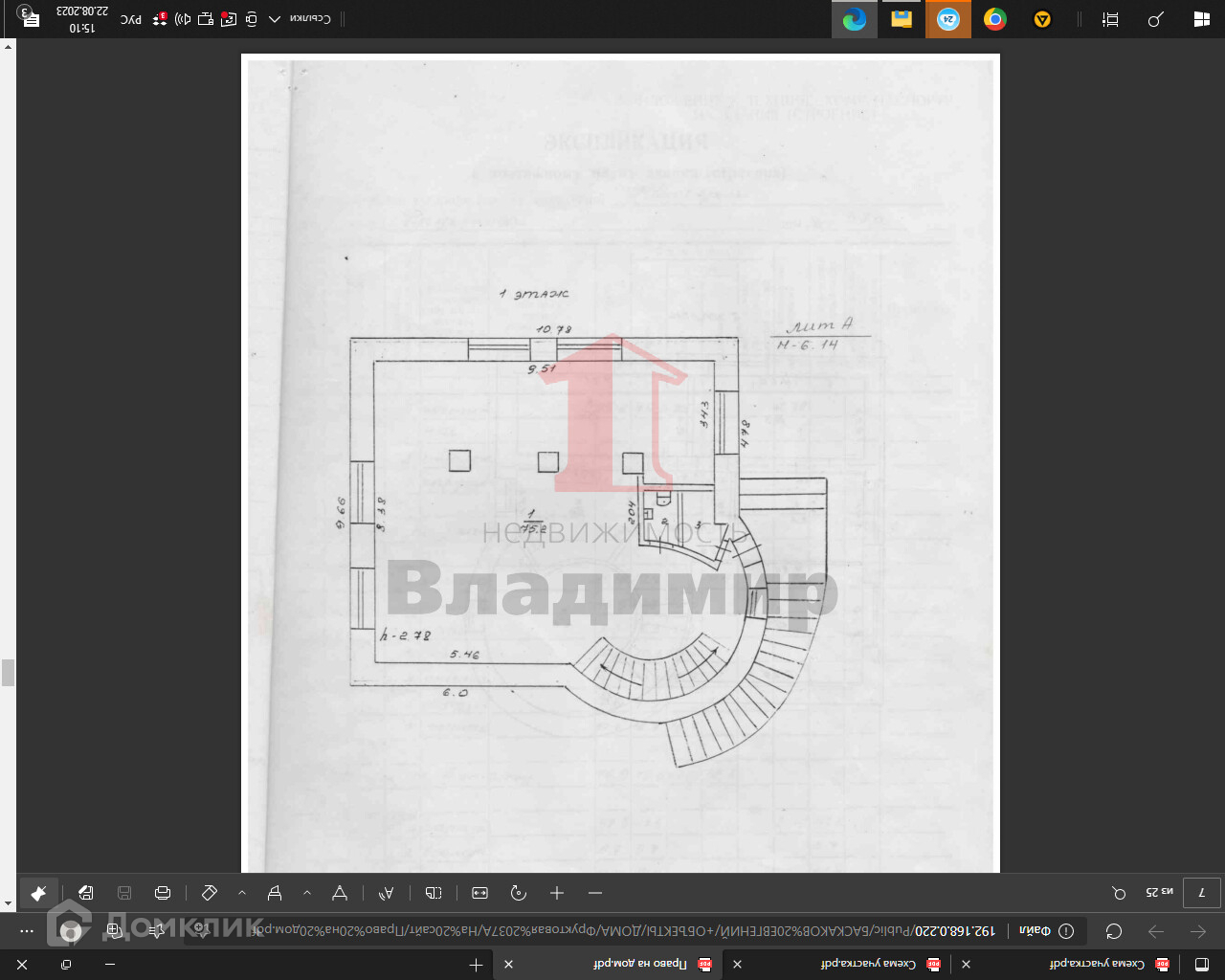Click the vertical scrollbar thumb

click(x=8, y=672)
